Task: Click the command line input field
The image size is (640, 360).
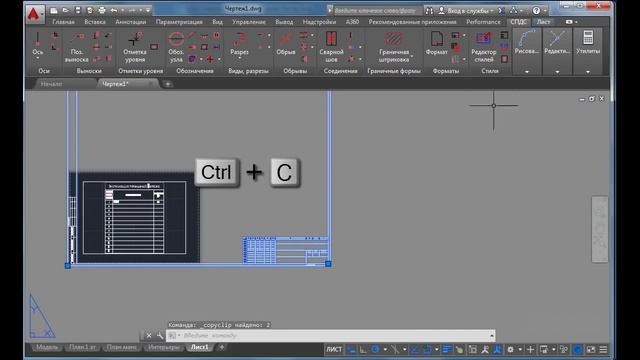Action: pos(331,336)
